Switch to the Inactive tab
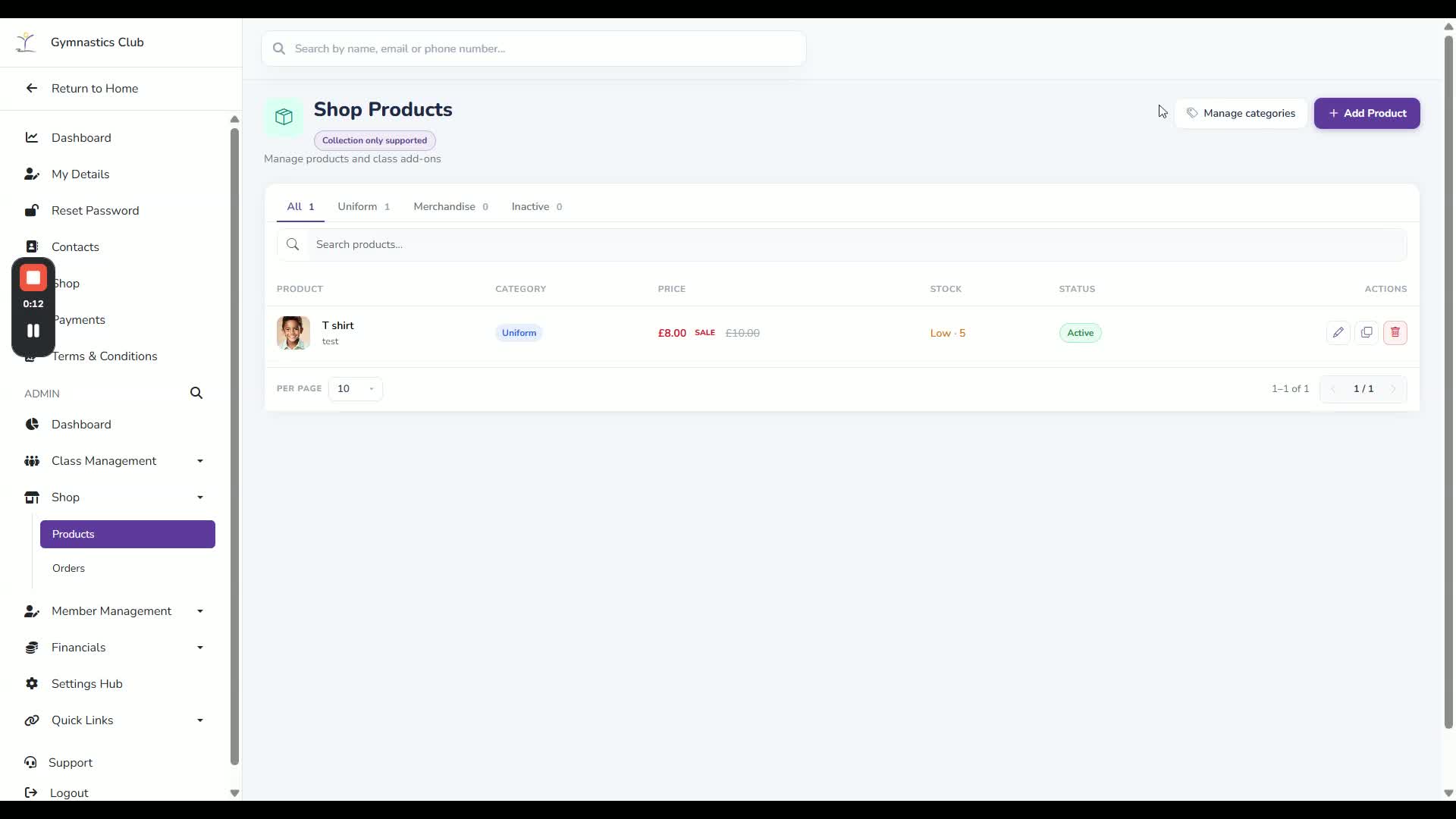This screenshot has height=819, width=1456. [537, 206]
